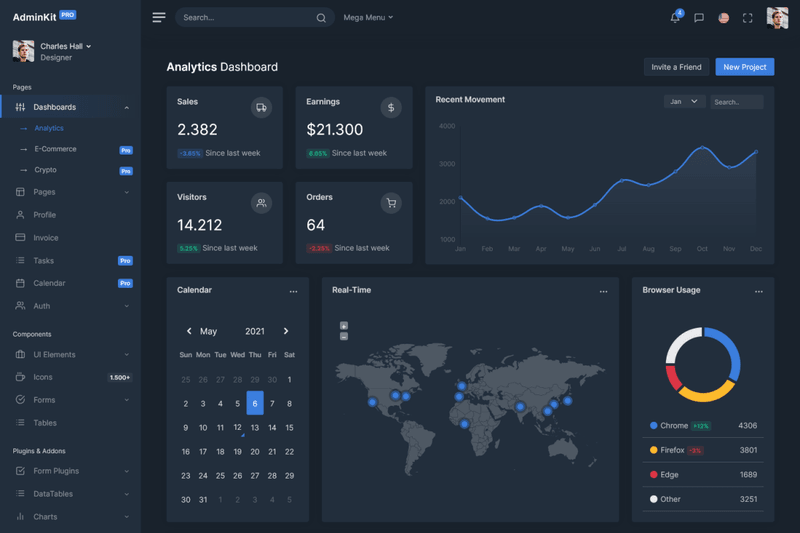Open the messages chat icon
800x533 pixels.
(x=699, y=18)
